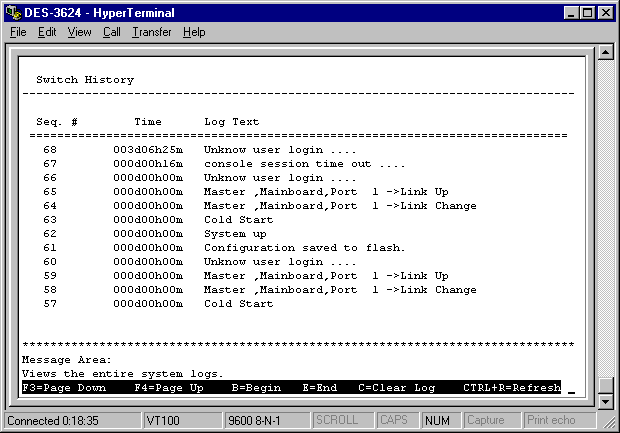Minimize the DES-3624 HyperTerminal window
This screenshot has width=620, height=433.
[x=572, y=12]
